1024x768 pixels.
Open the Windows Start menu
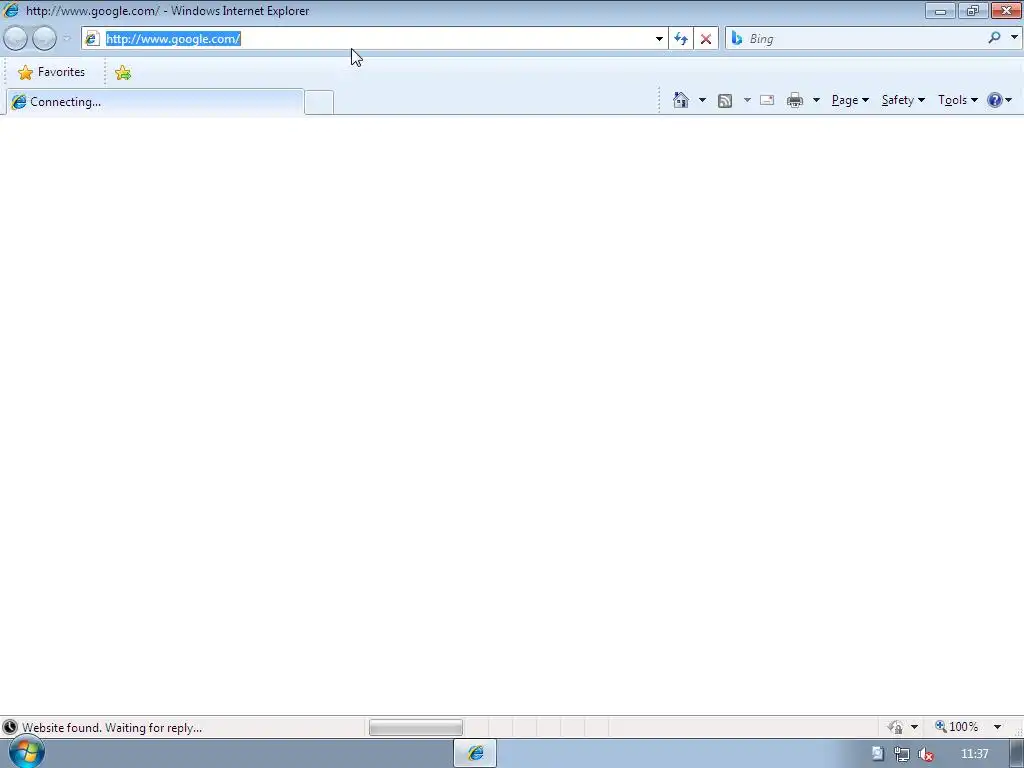tap(26, 752)
